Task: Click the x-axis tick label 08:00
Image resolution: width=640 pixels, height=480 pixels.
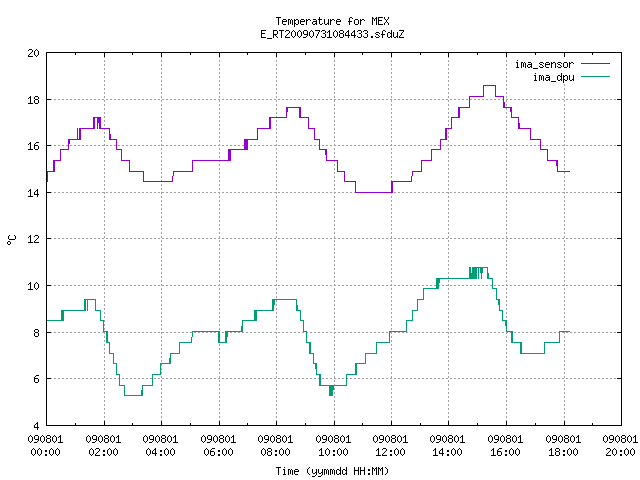Action: pos(276,452)
